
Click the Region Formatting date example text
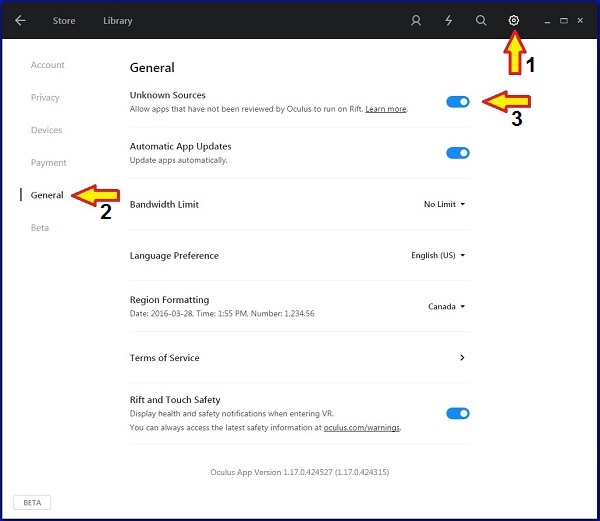(x=222, y=314)
